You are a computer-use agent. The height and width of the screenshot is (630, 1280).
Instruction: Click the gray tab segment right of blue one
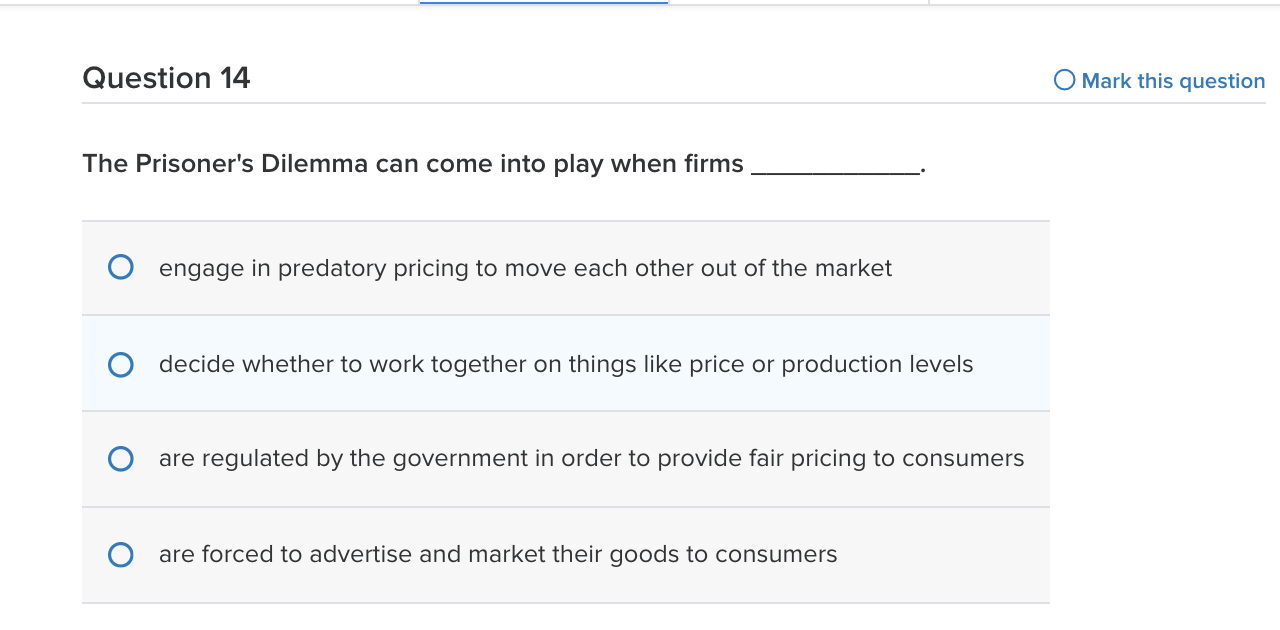pos(798,3)
